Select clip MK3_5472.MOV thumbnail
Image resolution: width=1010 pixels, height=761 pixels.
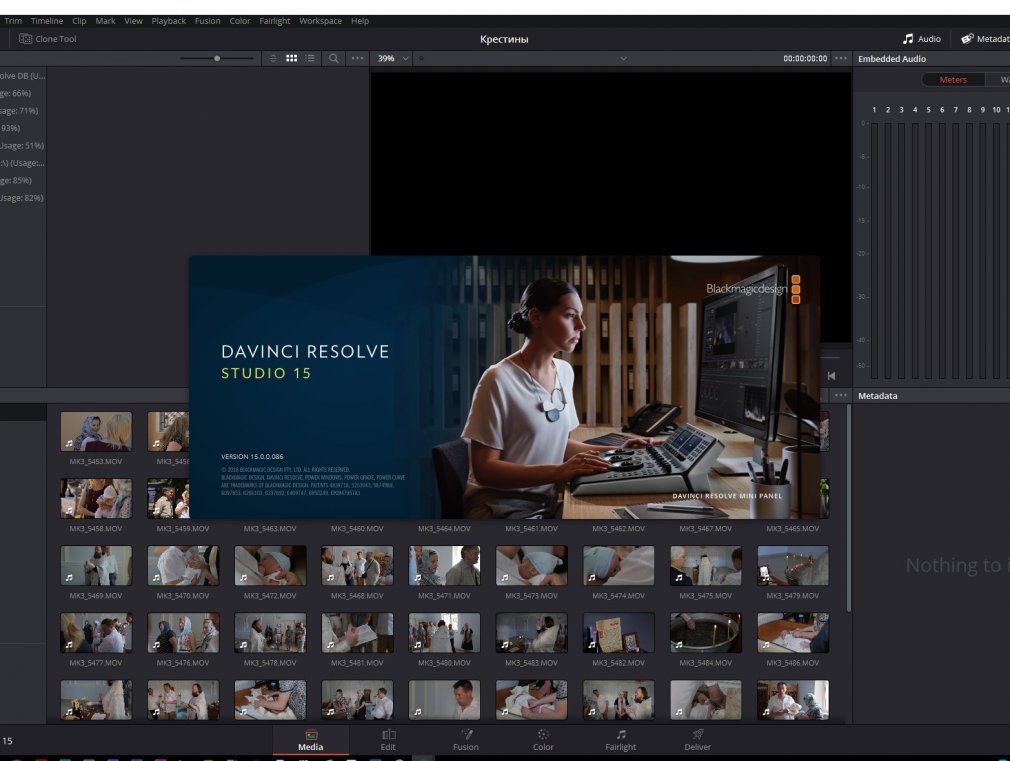coord(271,565)
